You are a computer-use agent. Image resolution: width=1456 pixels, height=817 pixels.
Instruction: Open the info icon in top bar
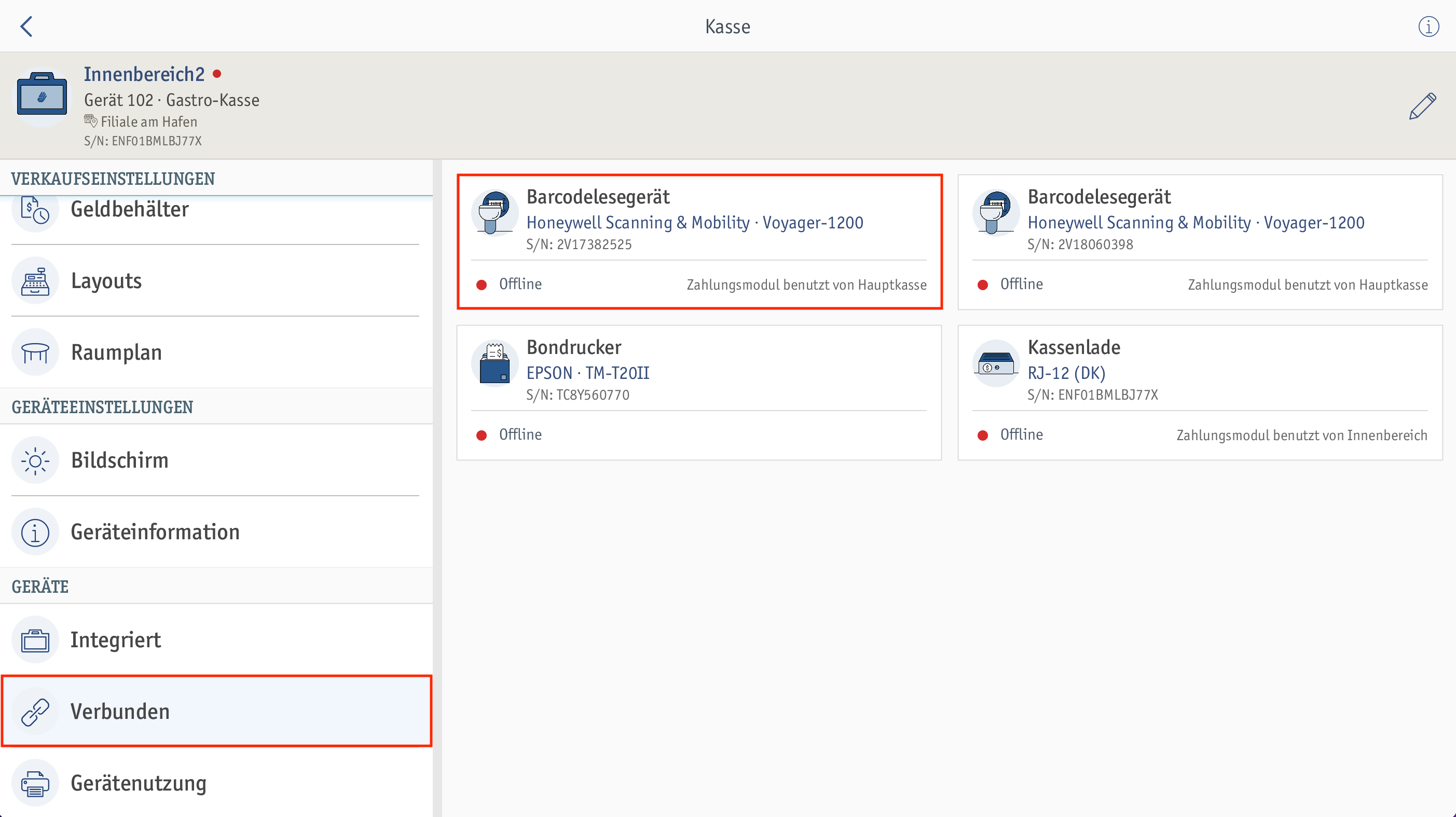pos(1428,26)
